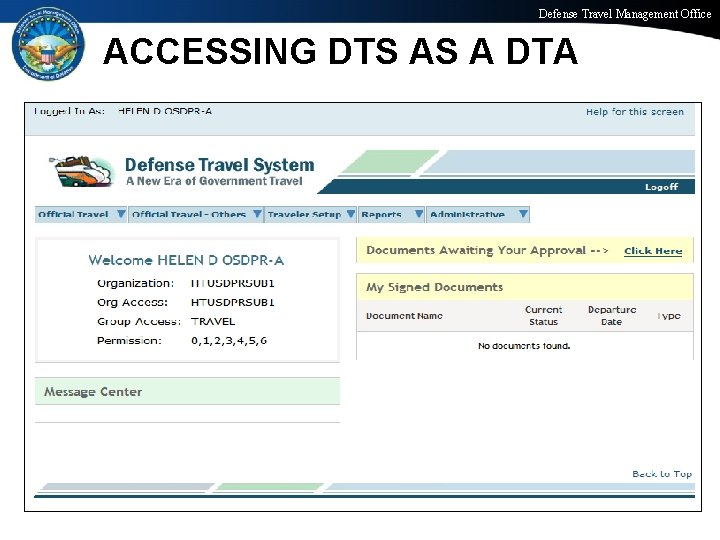Click the Document Name column header
The width and height of the screenshot is (720, 540).
click(x=405, y=316)
